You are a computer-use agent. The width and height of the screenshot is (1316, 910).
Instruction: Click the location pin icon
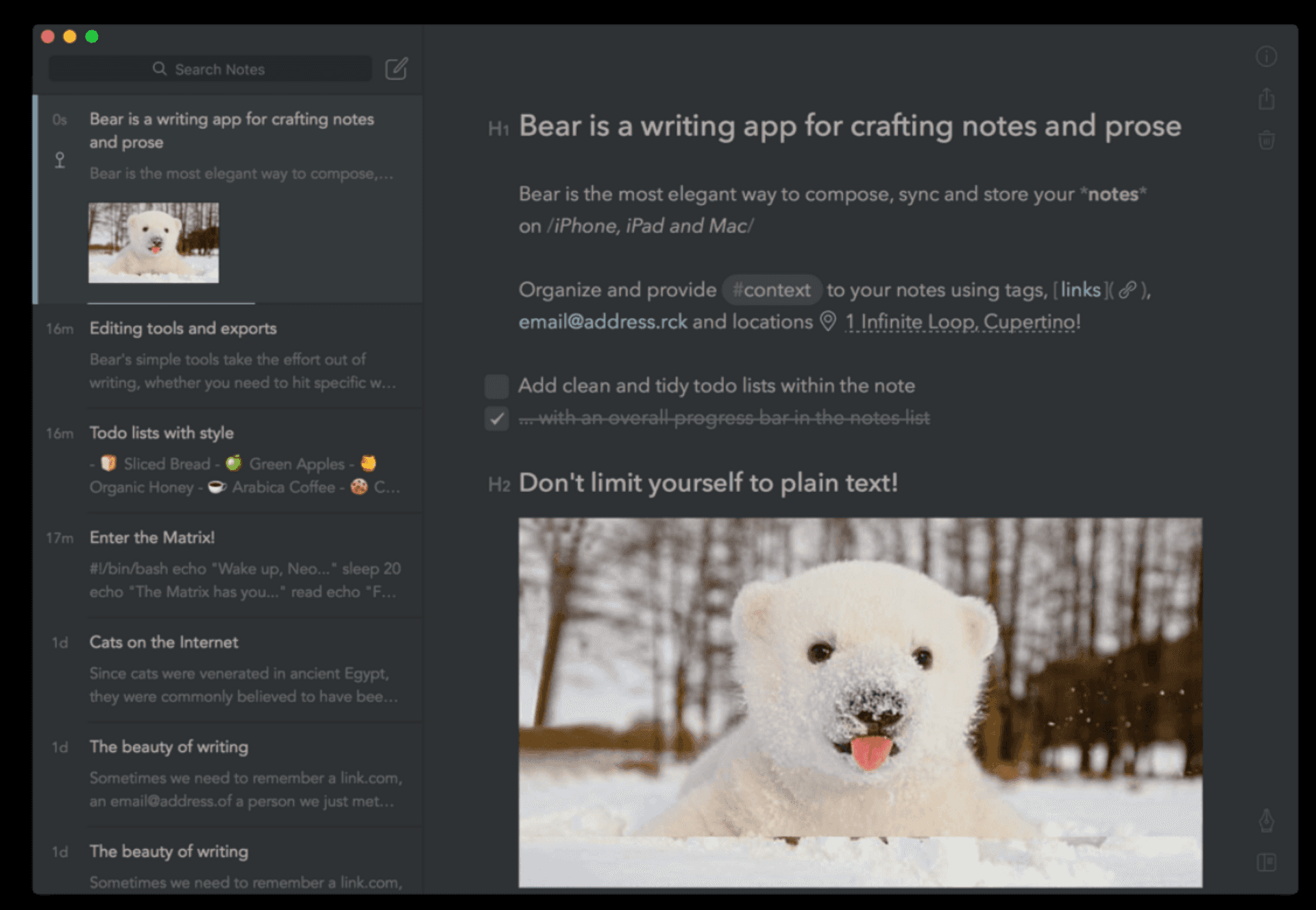(x=828, y=321)
